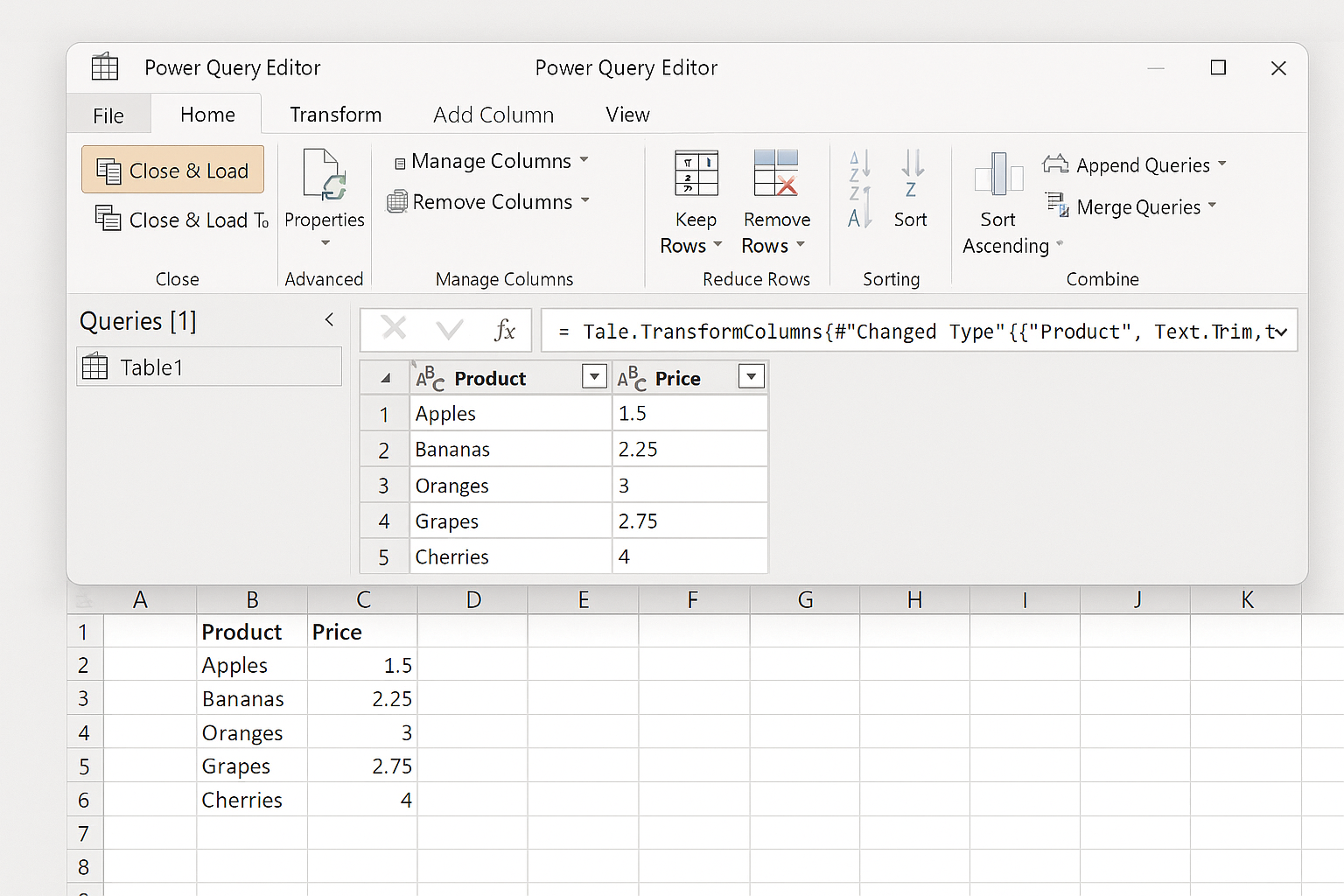This screenshot has width=1344, height=896.
Task: Switch to the View tab
Action: 627,115
